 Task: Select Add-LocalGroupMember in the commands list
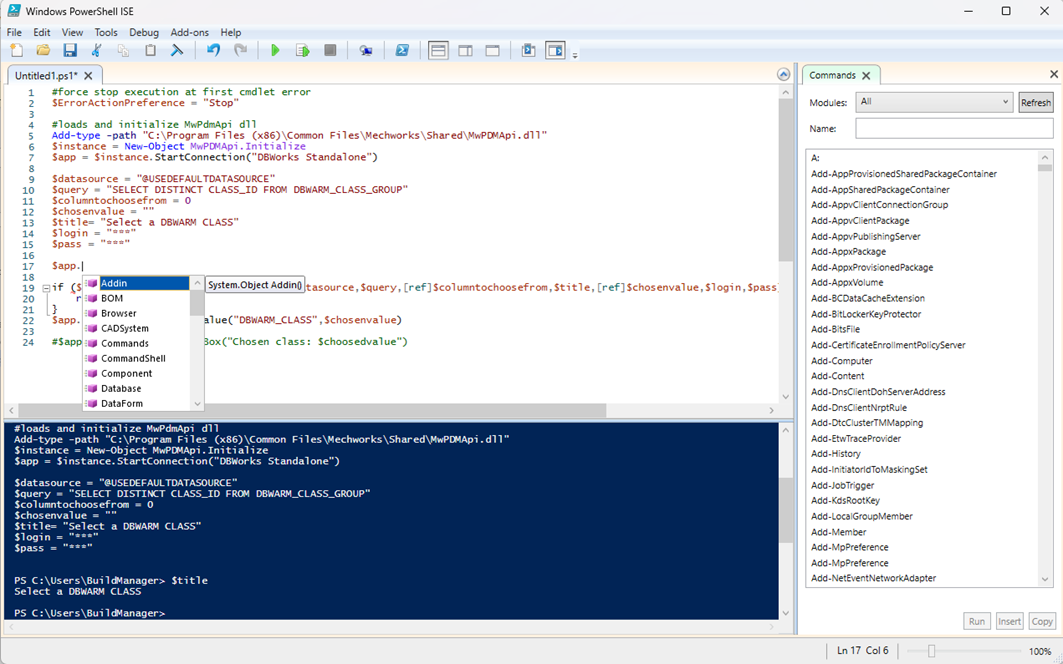click(x=862, y=516)
